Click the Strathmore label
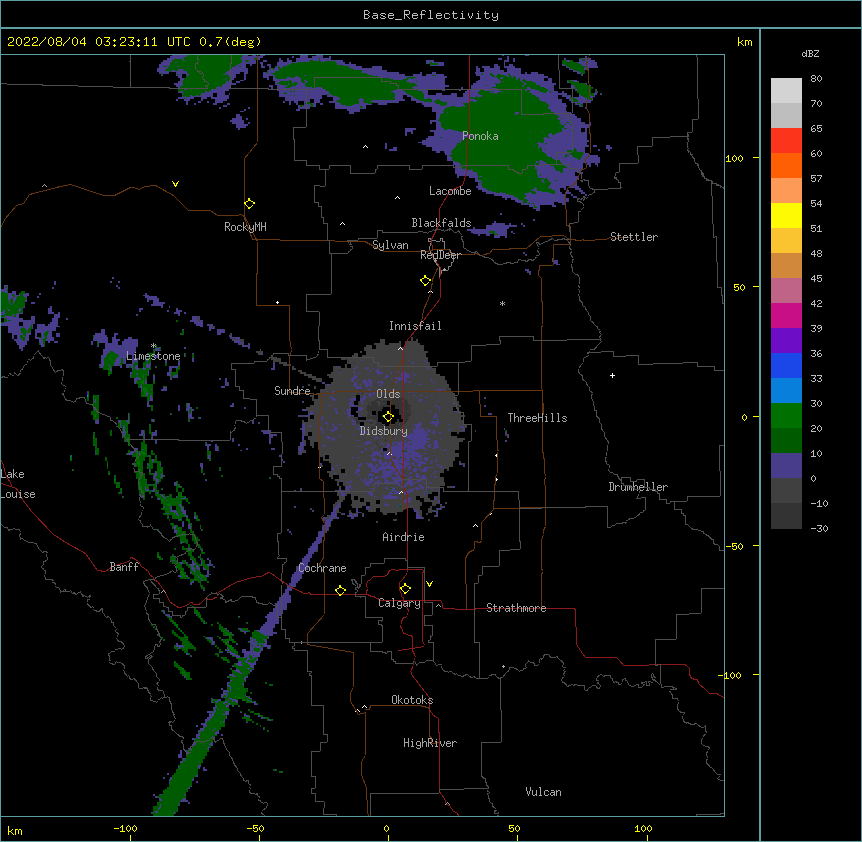 pos(516,608)
